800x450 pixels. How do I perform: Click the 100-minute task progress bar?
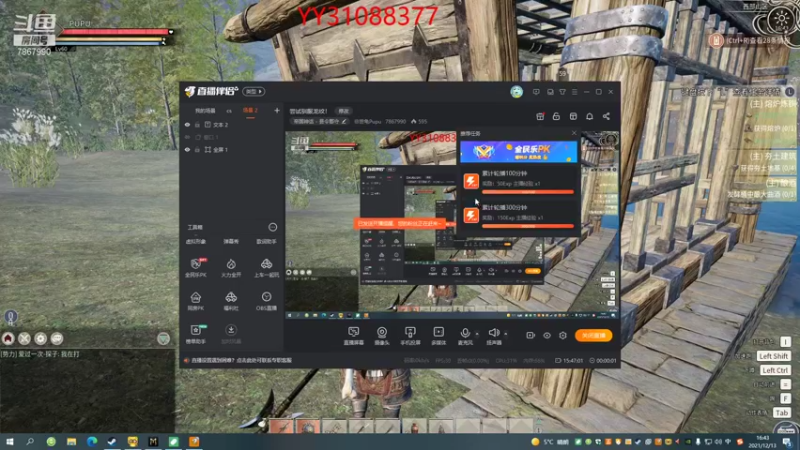(x=528, y=192)
